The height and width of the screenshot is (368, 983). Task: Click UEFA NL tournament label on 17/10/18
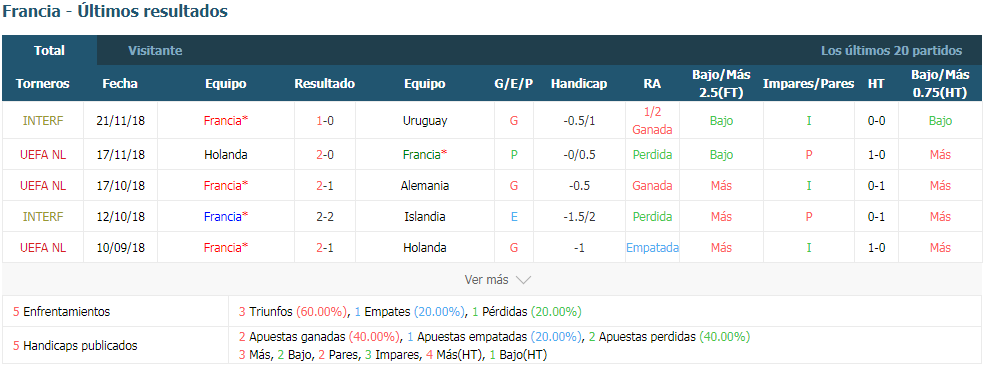click(x=43, y=186)
